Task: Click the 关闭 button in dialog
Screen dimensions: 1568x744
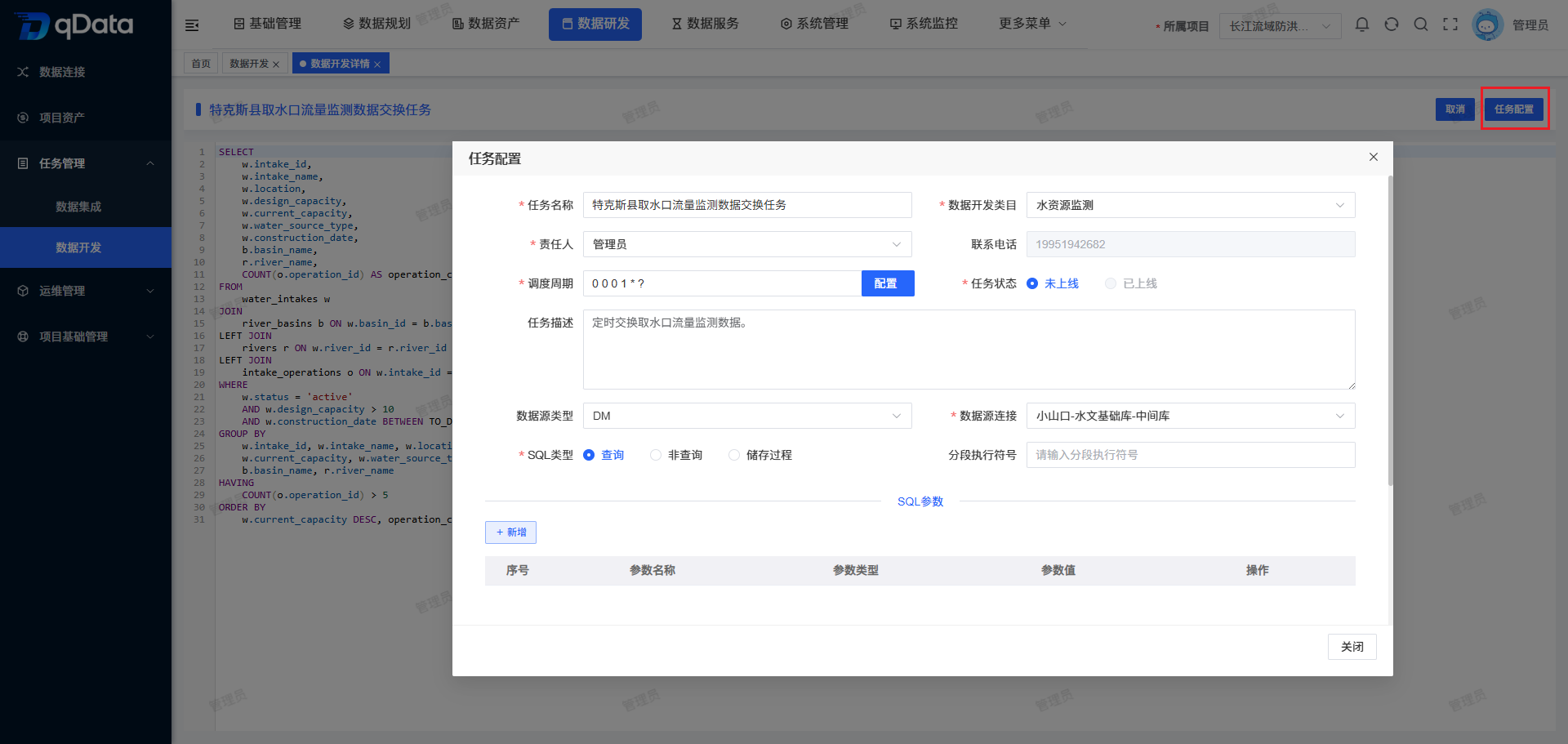Action: point(1352,647)
